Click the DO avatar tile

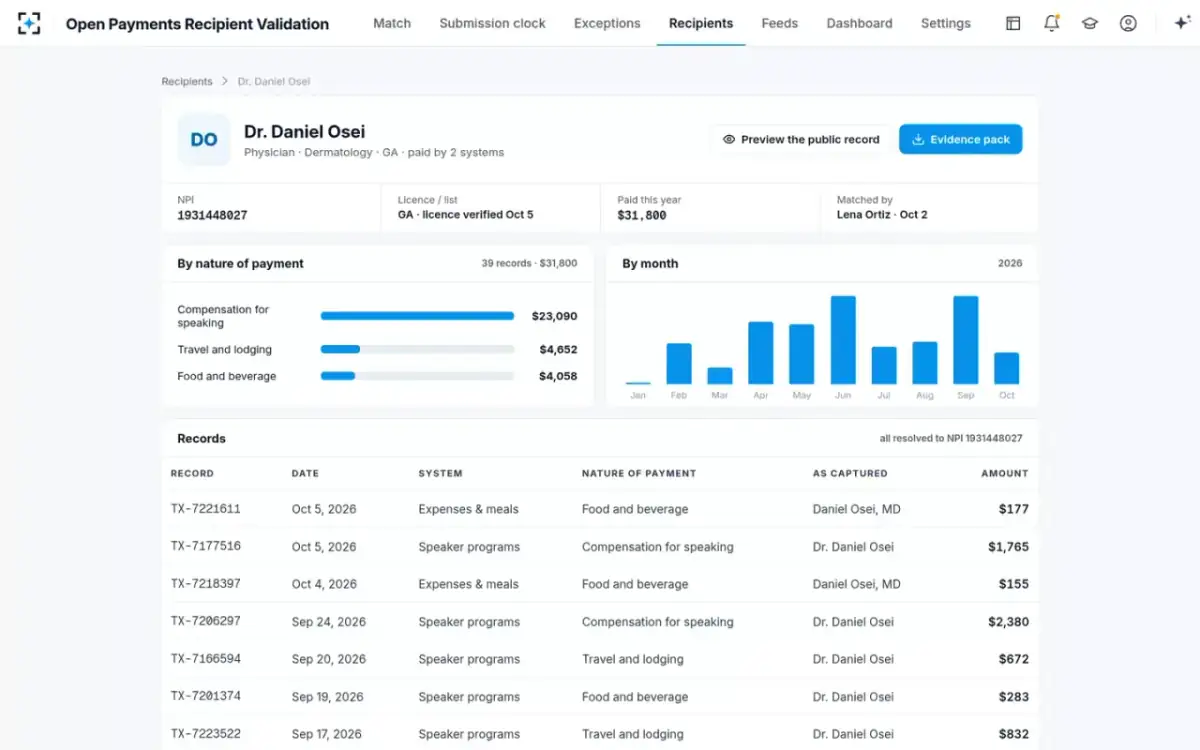coord(204,140)
